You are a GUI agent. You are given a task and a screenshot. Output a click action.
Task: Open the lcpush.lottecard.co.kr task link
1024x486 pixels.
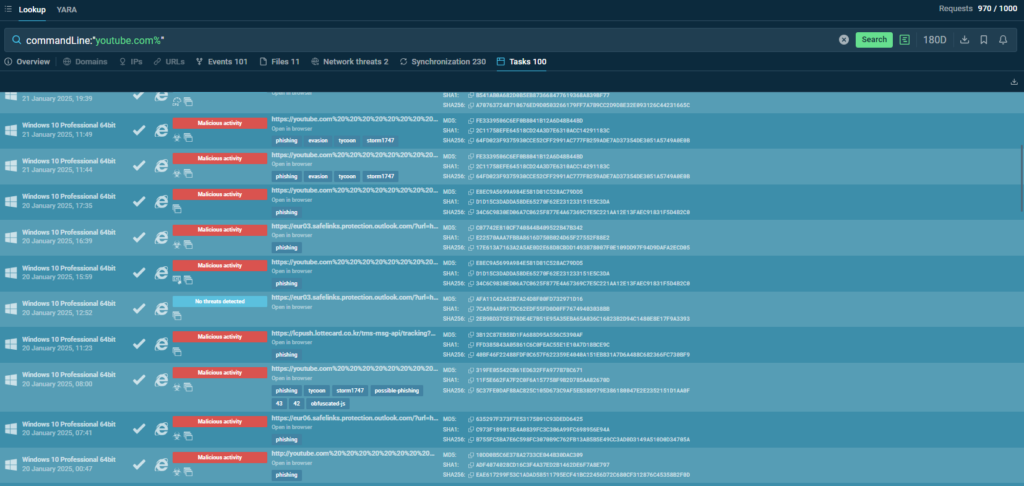pos(351,332)
